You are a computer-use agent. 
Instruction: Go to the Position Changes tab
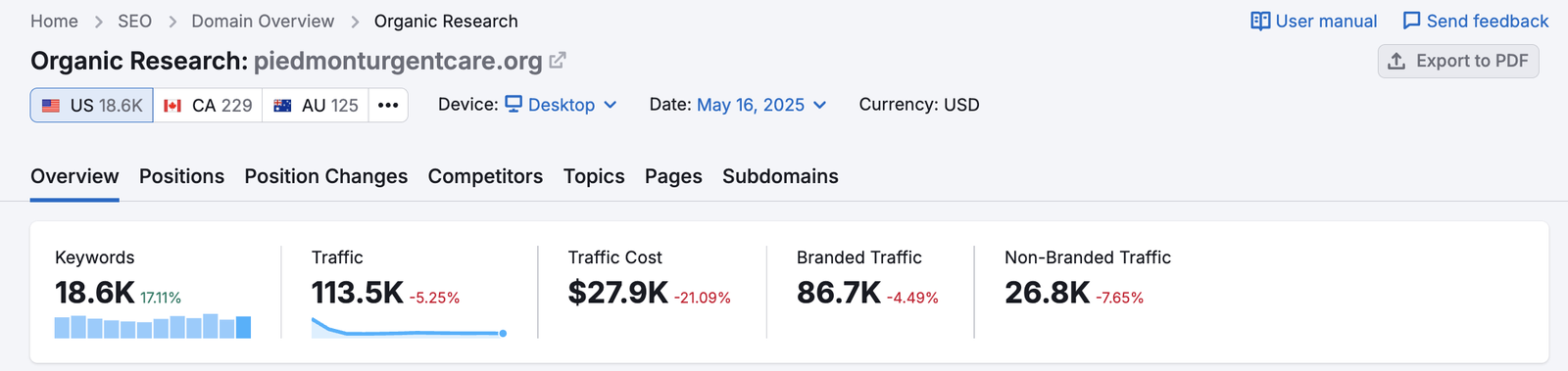click(326, 176)
